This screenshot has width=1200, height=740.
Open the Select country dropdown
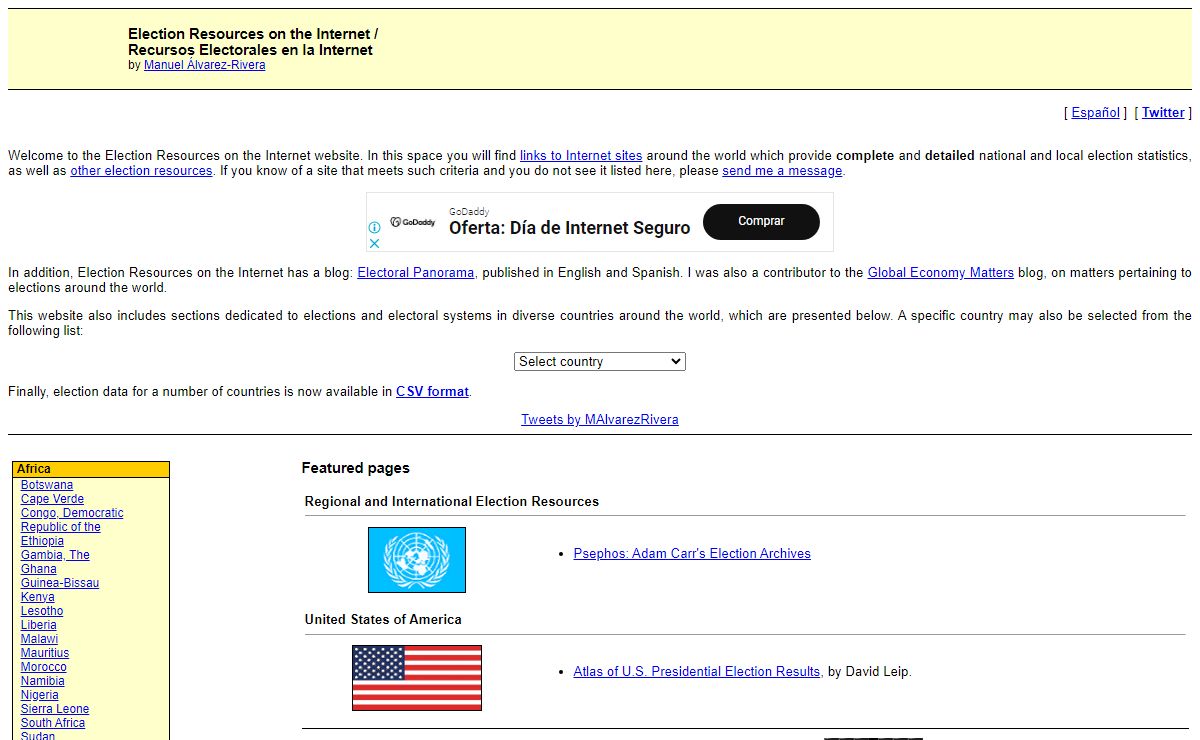point(600,362)
